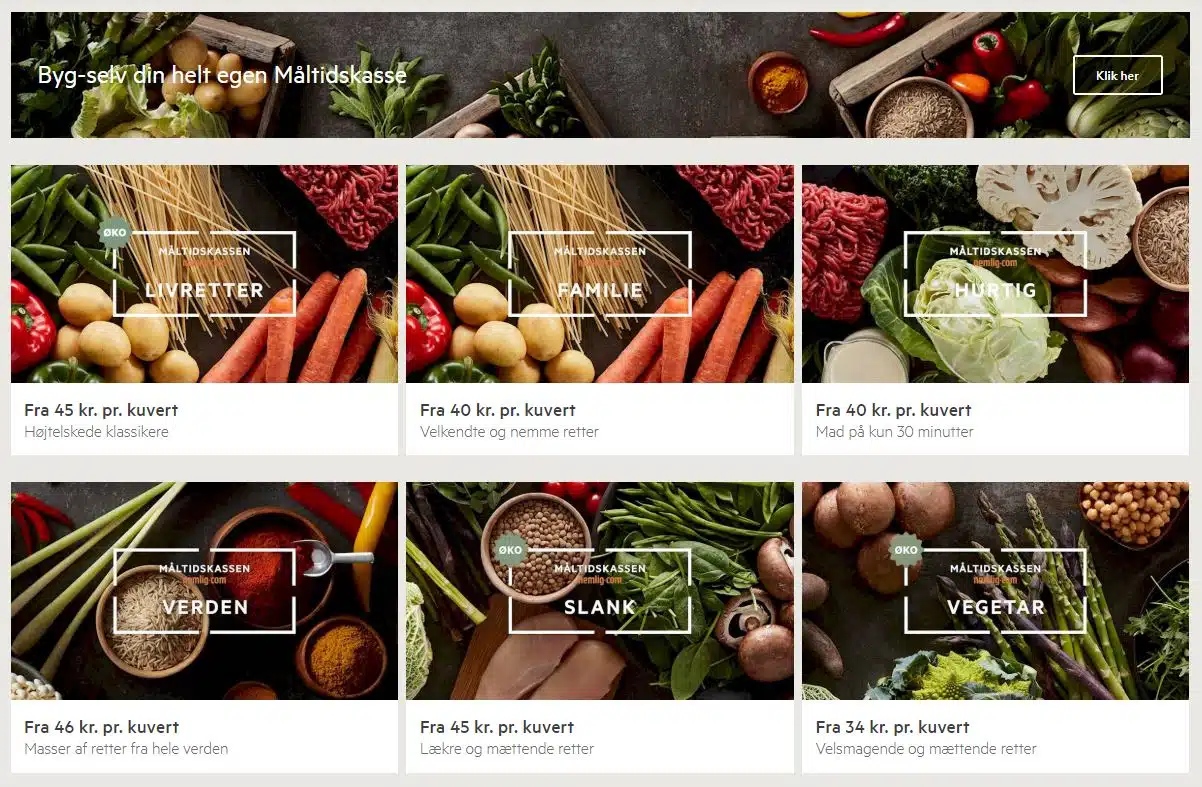
Task: Open the Verden meal box image
Action: point(204,591)
